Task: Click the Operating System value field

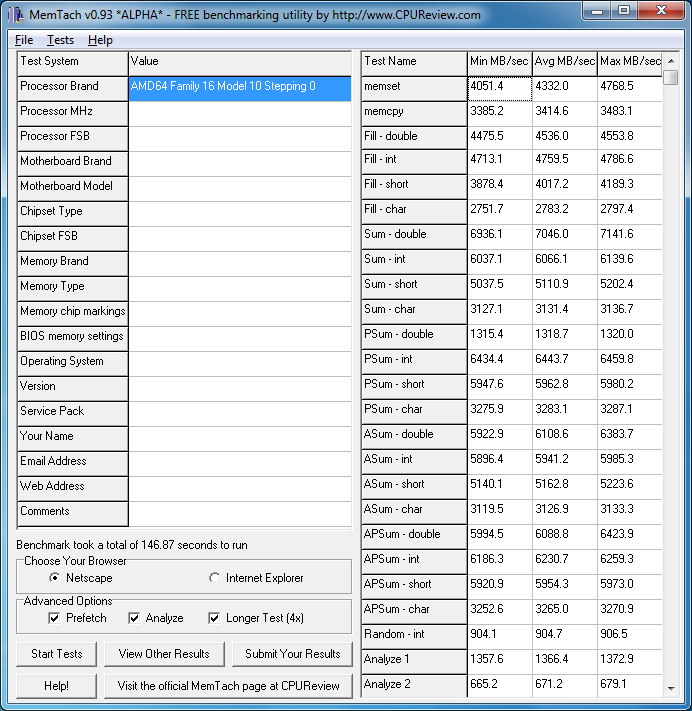Action: [240, 364]
